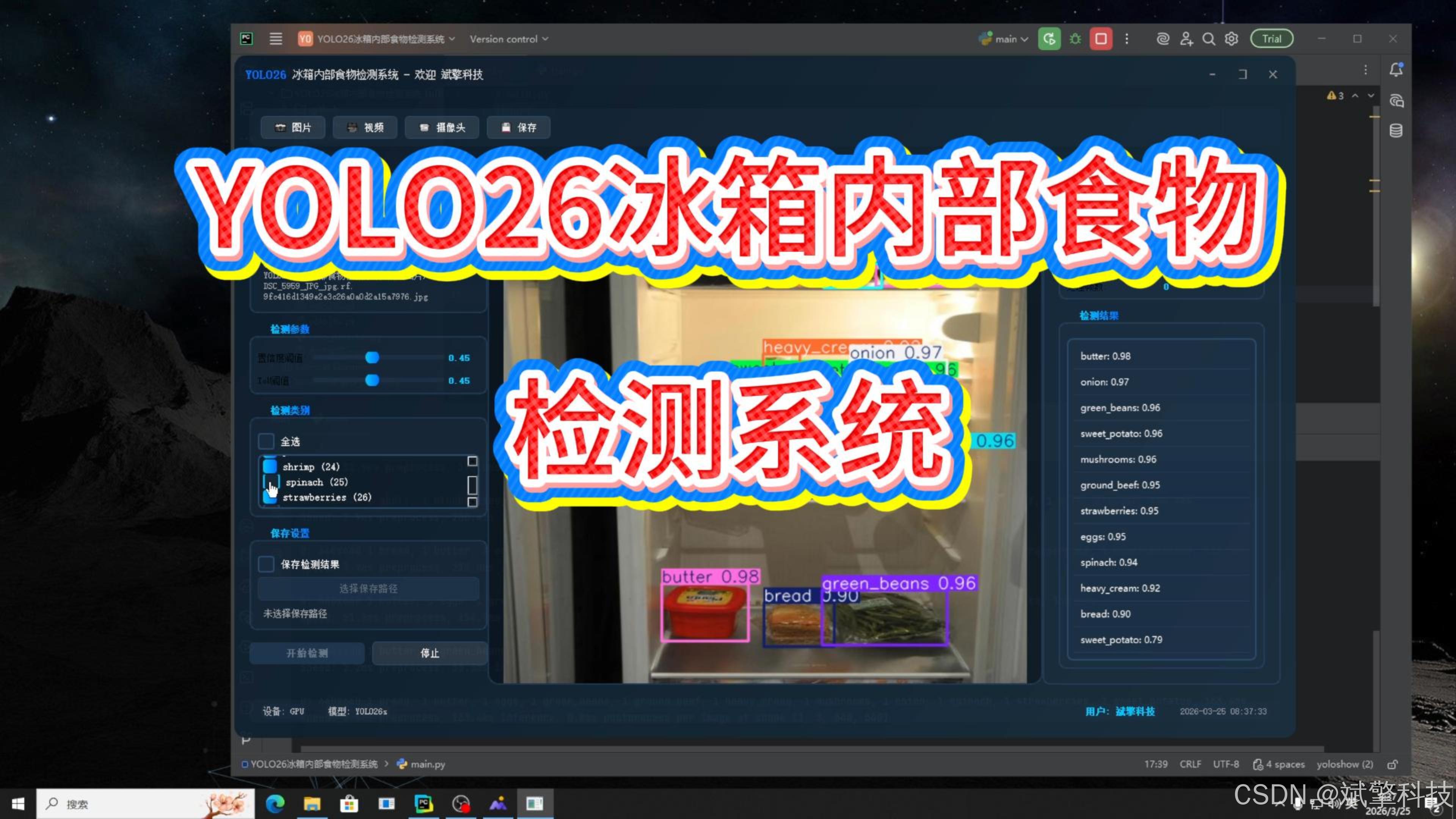Open Microsoft Store from the taskbar

click(x=349, y=803)
